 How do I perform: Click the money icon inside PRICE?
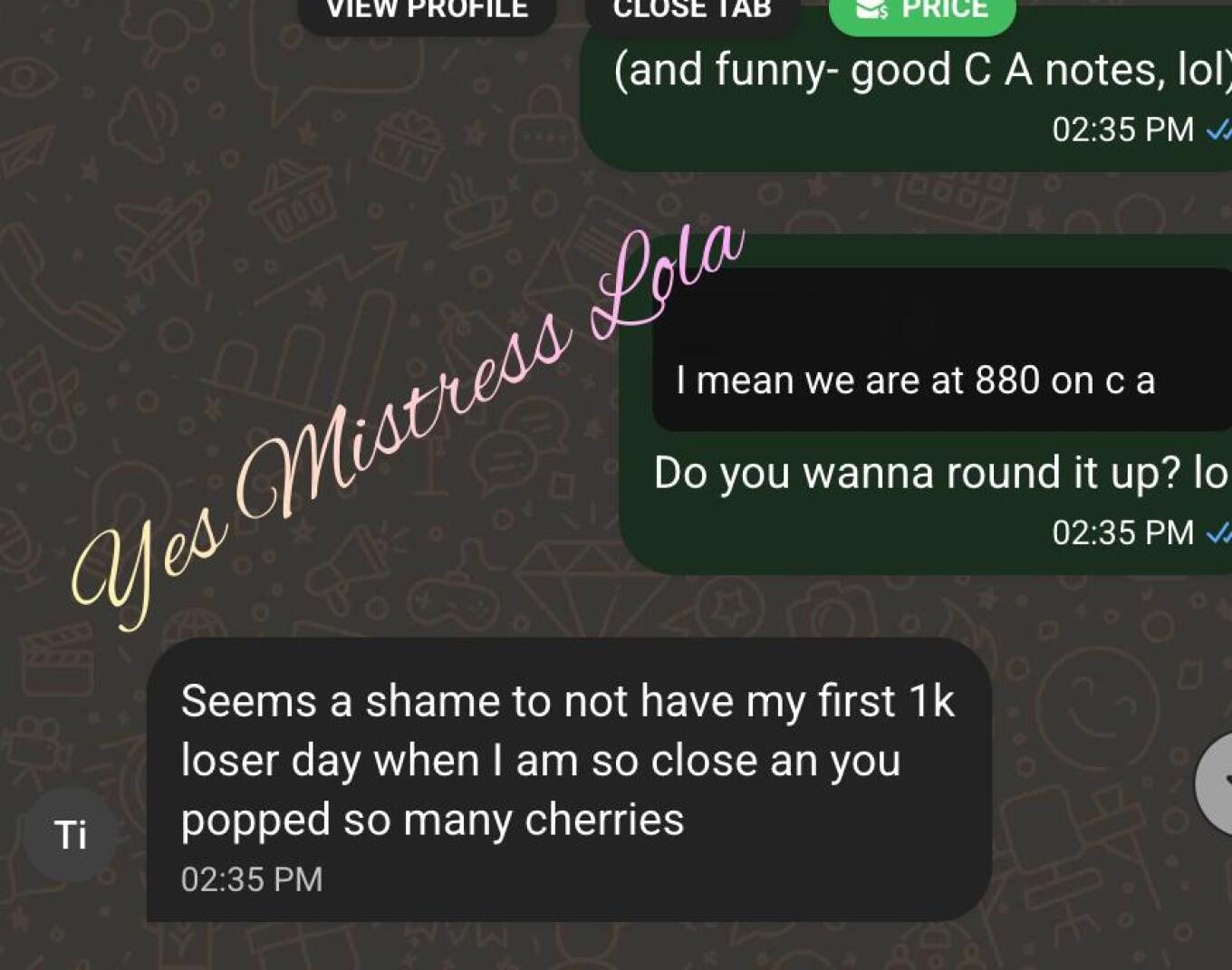point(871,9)
